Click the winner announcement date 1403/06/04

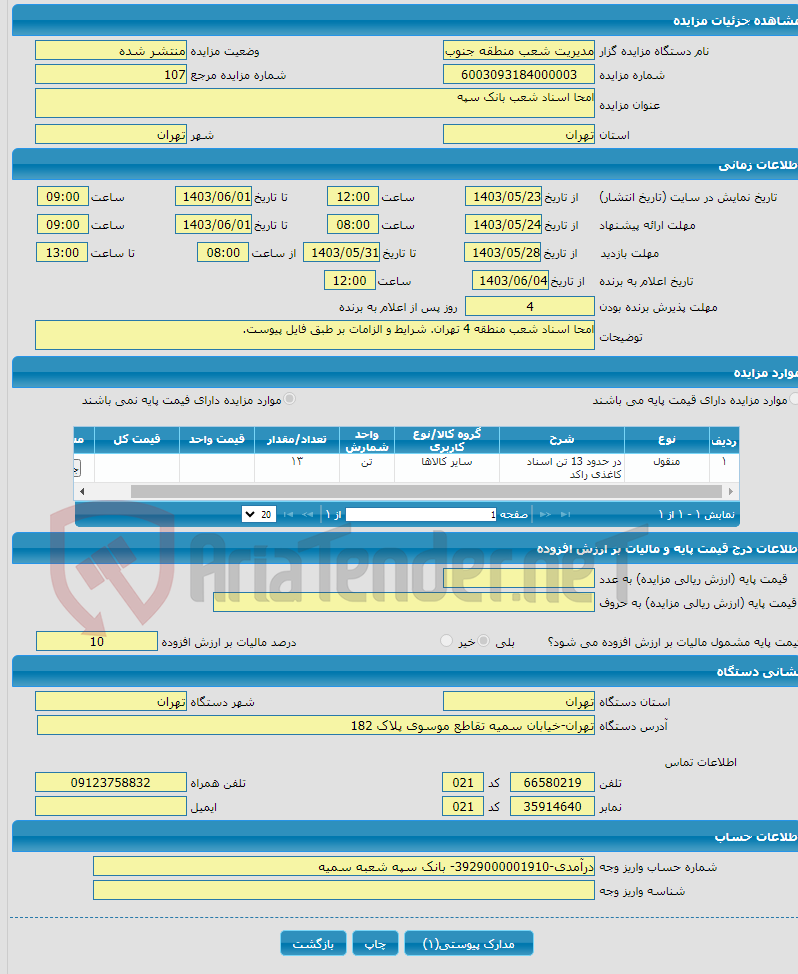pos(510,280)
